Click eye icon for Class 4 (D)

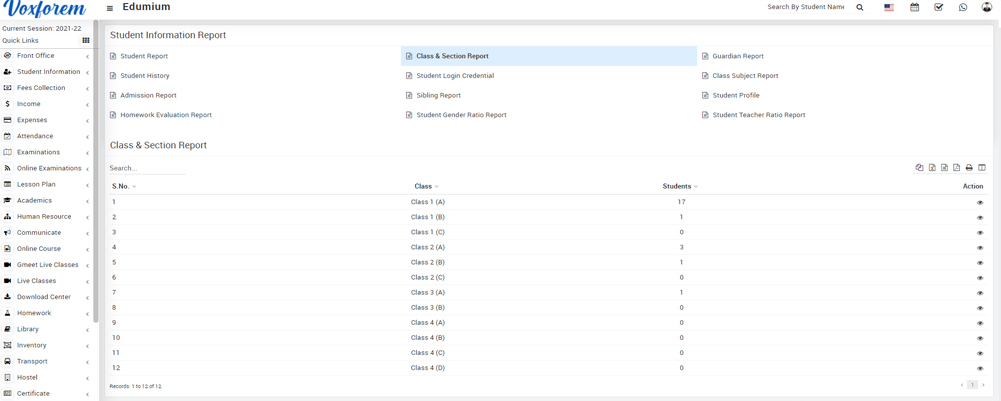tap(980, 368)
